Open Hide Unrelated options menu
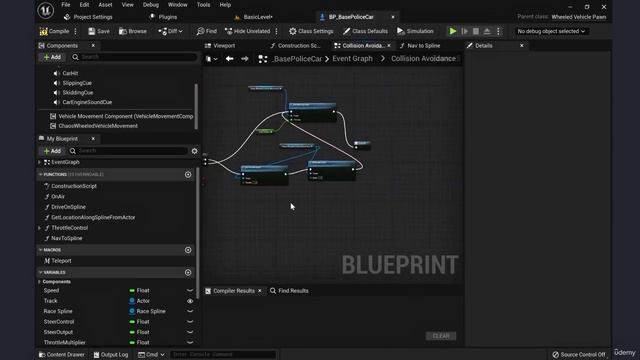Screen dimensions: 640x360 point(277,31)
